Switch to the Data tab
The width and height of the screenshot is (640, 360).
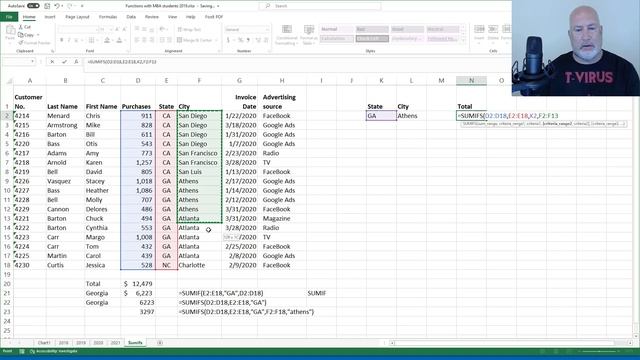(x=131, y=17)
